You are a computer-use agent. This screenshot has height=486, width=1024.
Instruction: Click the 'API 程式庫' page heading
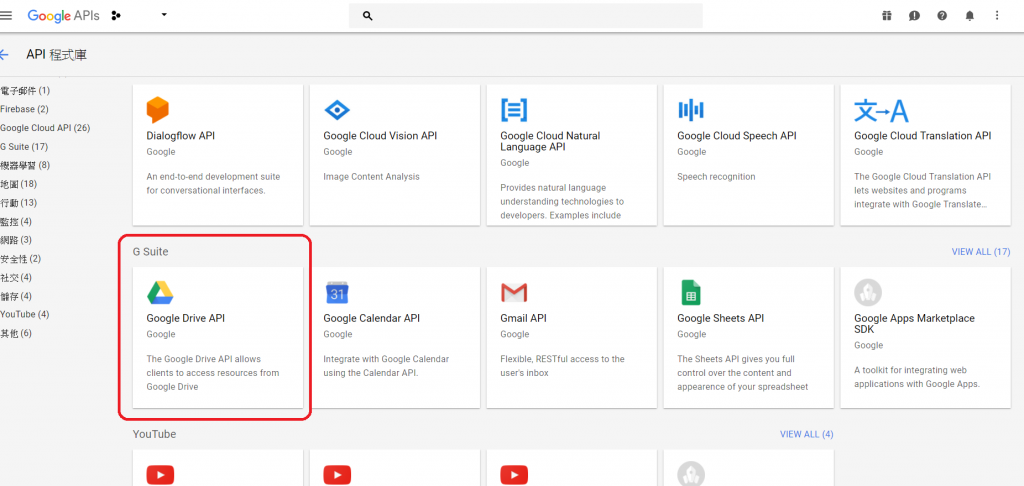point(56,55)
